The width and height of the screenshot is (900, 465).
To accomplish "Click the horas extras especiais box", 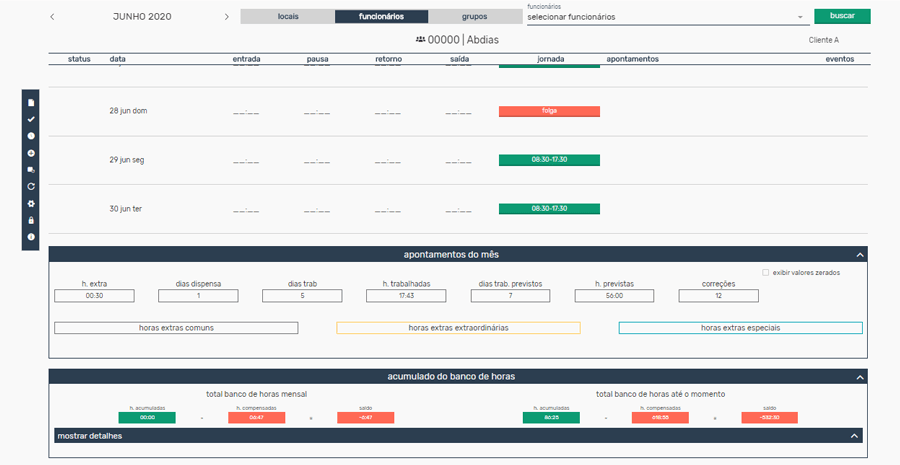I will (740, 328).
